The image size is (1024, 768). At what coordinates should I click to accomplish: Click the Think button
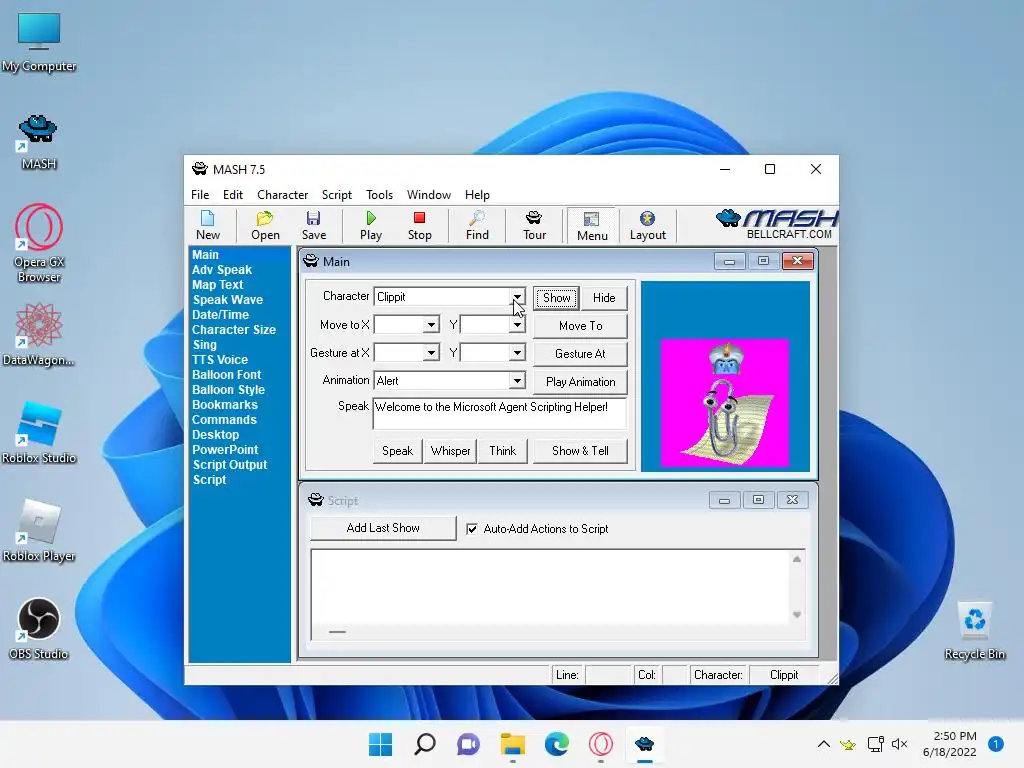click(x=502, y=451)
